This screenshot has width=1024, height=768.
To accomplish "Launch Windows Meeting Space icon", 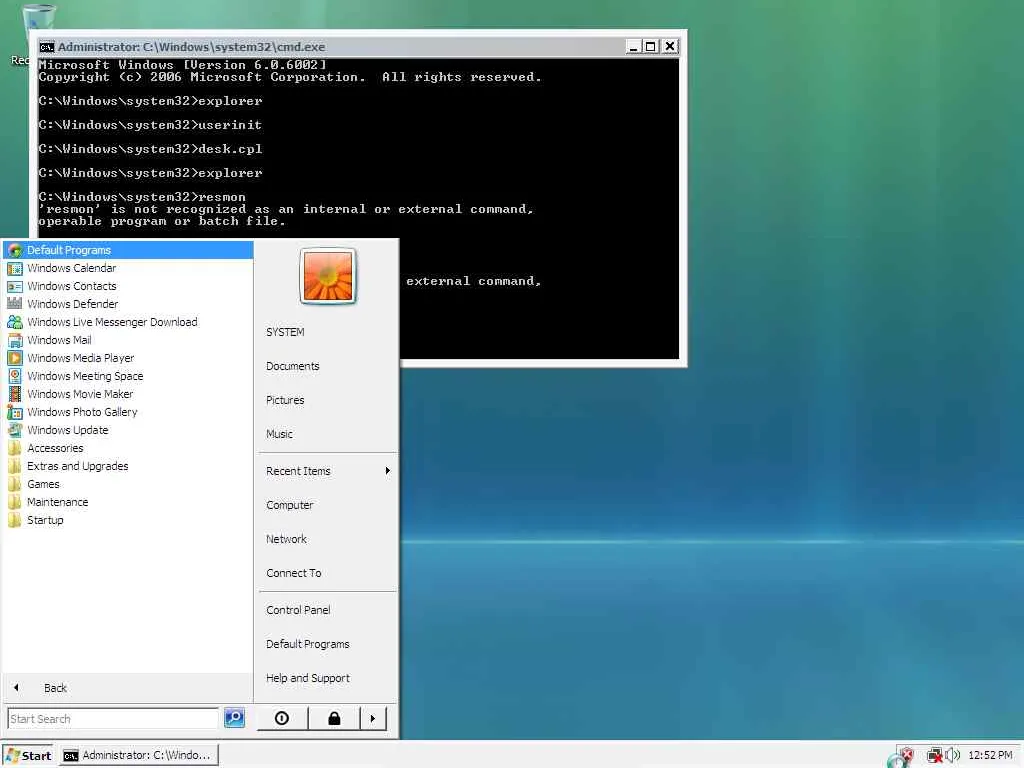I will click(14, 376).
